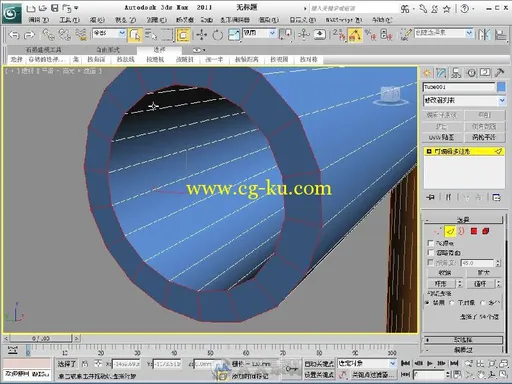Toggle the Percent Snap icon
512x384 pixels.
[370, 35]
